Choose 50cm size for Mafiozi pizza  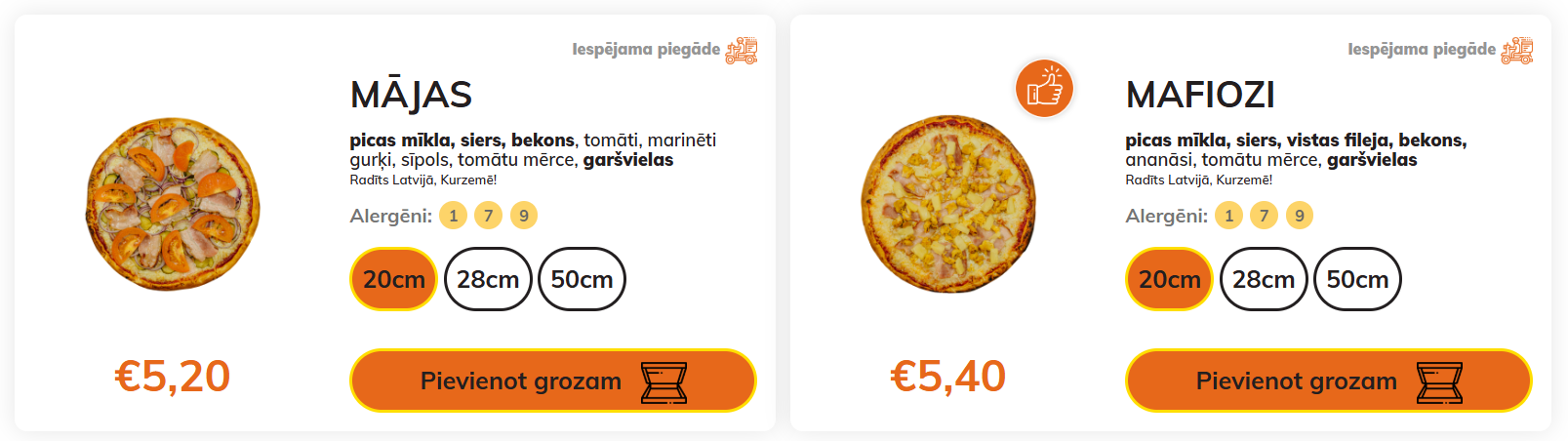tap(1357, 280)
